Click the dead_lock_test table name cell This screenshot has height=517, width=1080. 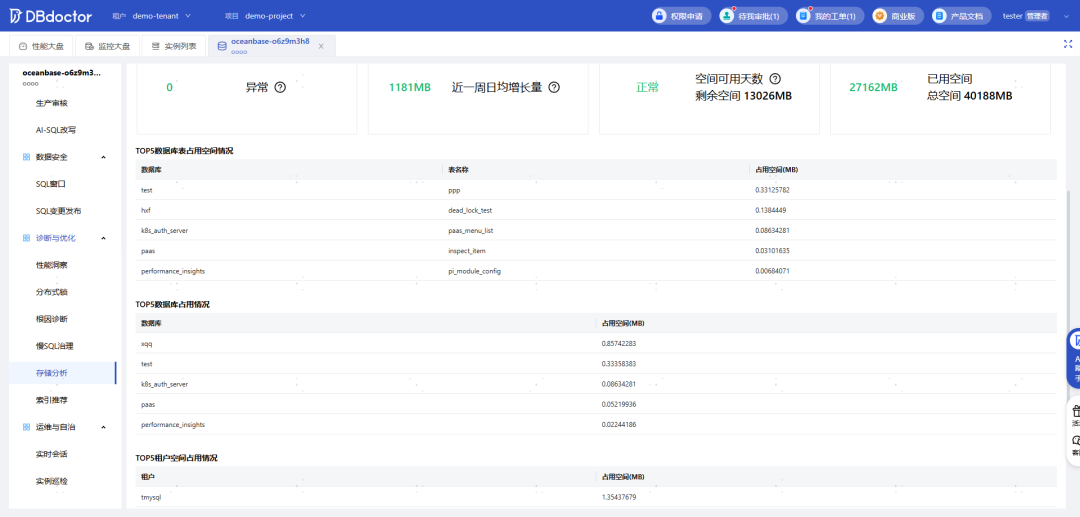click(470, 210)
